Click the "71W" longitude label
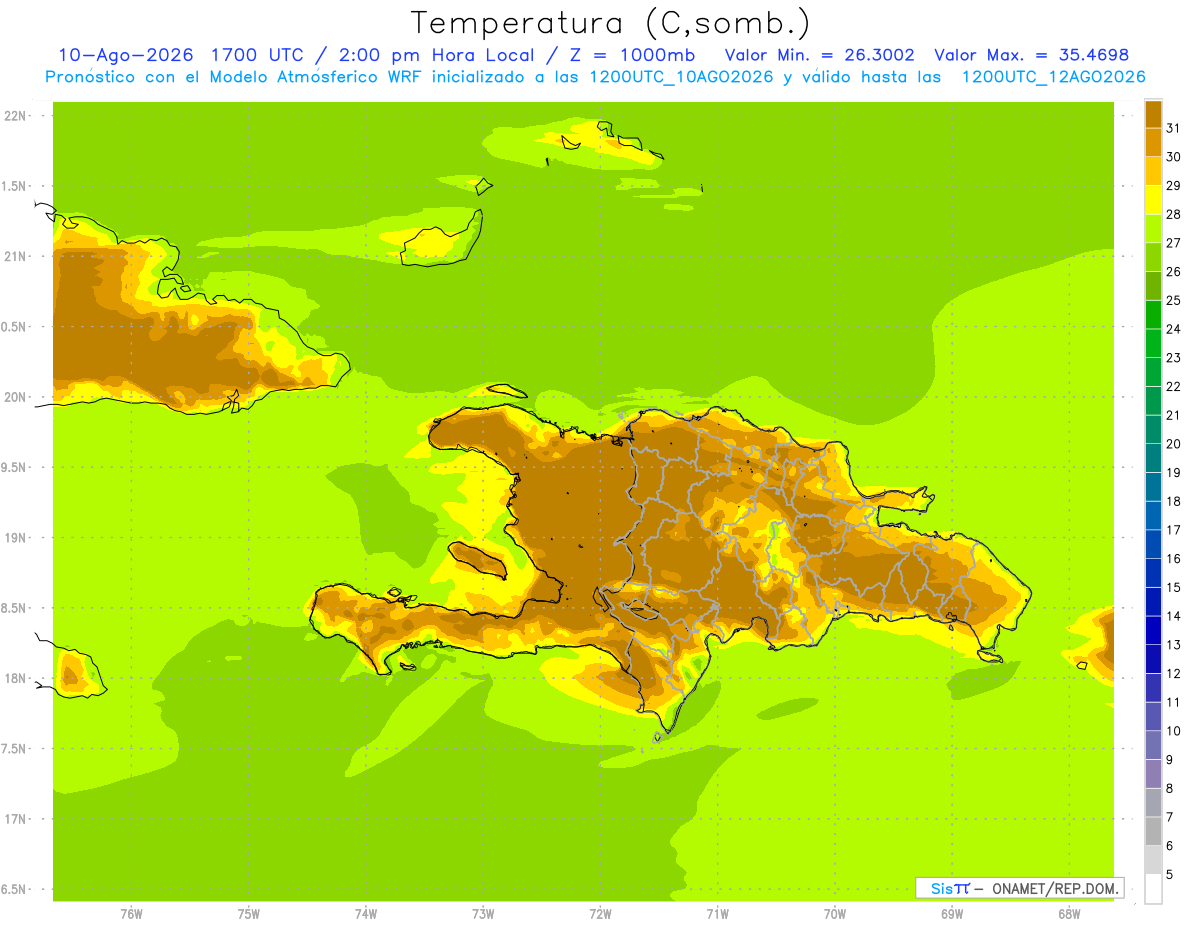1200x927 pixels. click(717, 914)
